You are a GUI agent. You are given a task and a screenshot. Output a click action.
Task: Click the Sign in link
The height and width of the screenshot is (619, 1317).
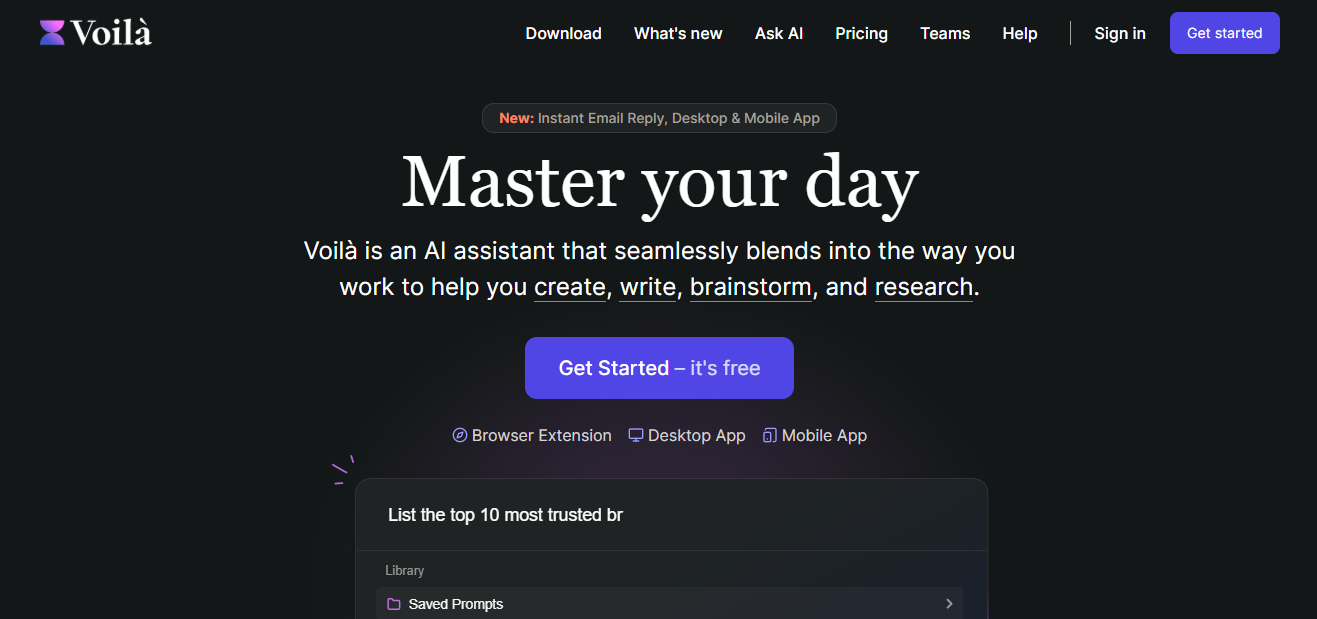pyautogui.click(x=1120, y=33)
